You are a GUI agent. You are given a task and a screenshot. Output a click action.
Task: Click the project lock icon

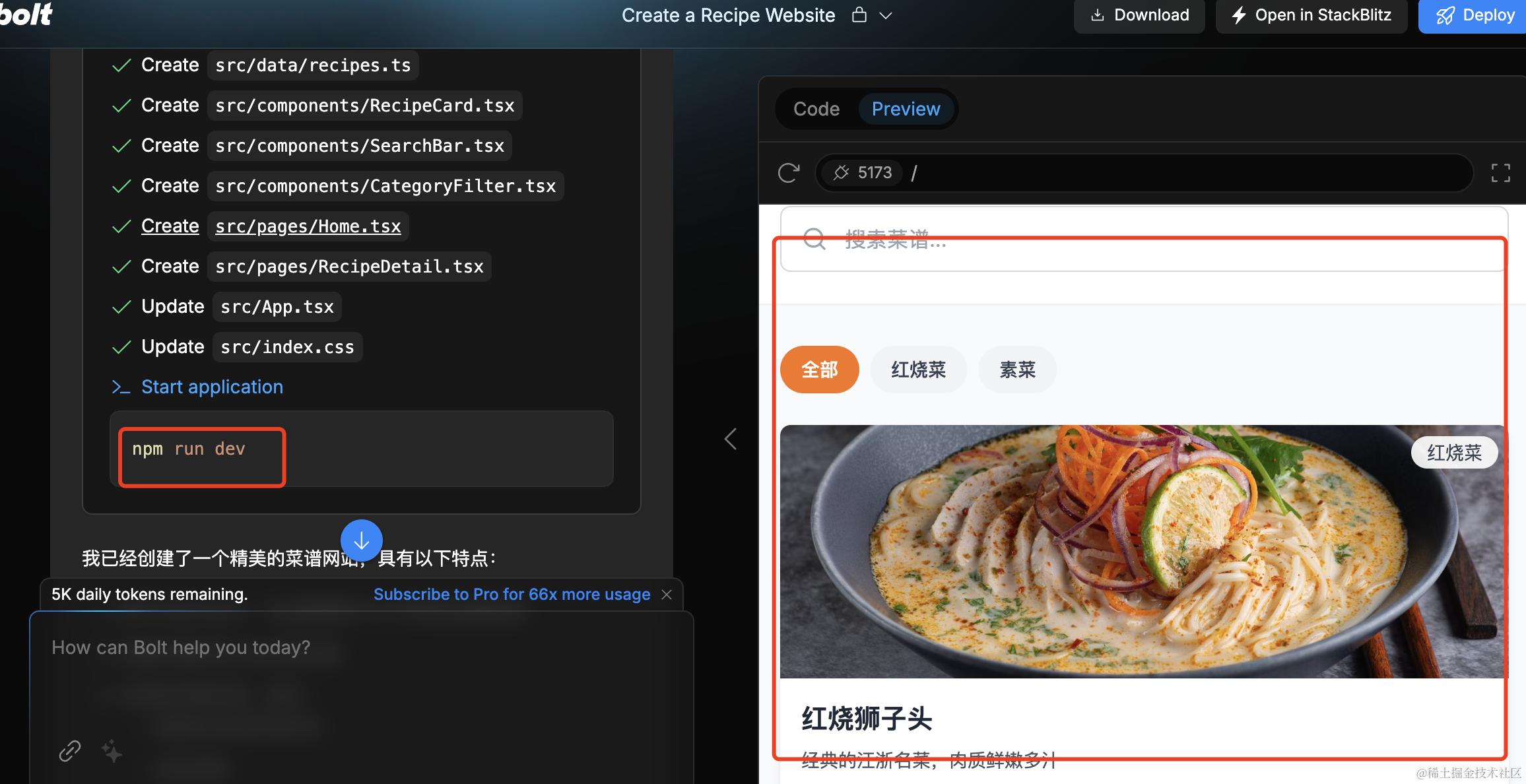(859, 15)
